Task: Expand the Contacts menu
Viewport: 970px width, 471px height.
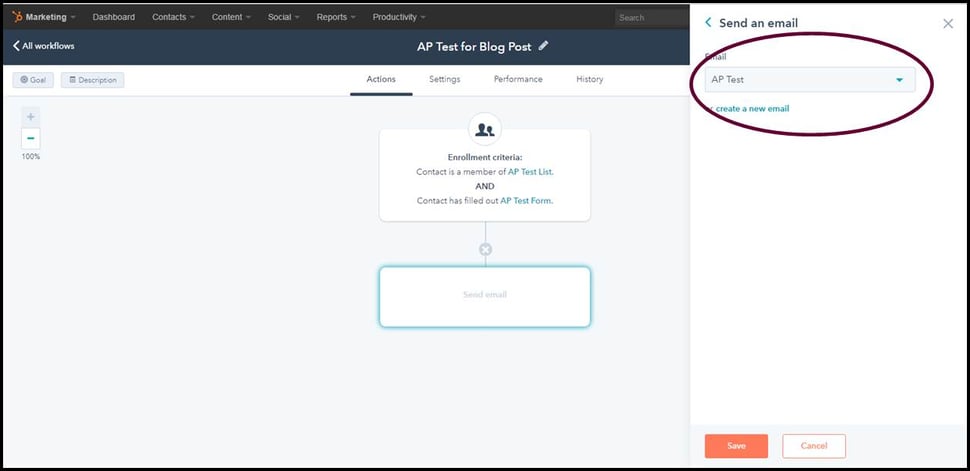Action: tap(173, 17)
